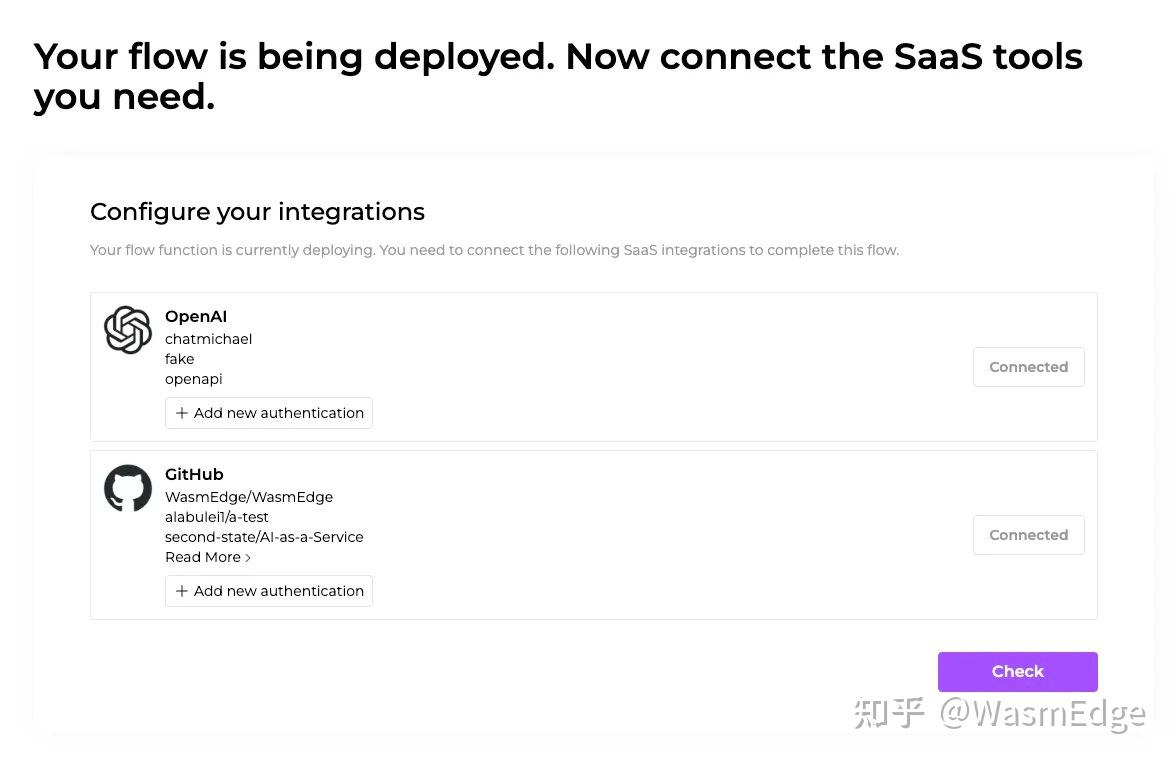Expand the GitHub list with Read More
Image resolution: width=1175 pixels, height=765 pixels.
(x=207, y=557)
